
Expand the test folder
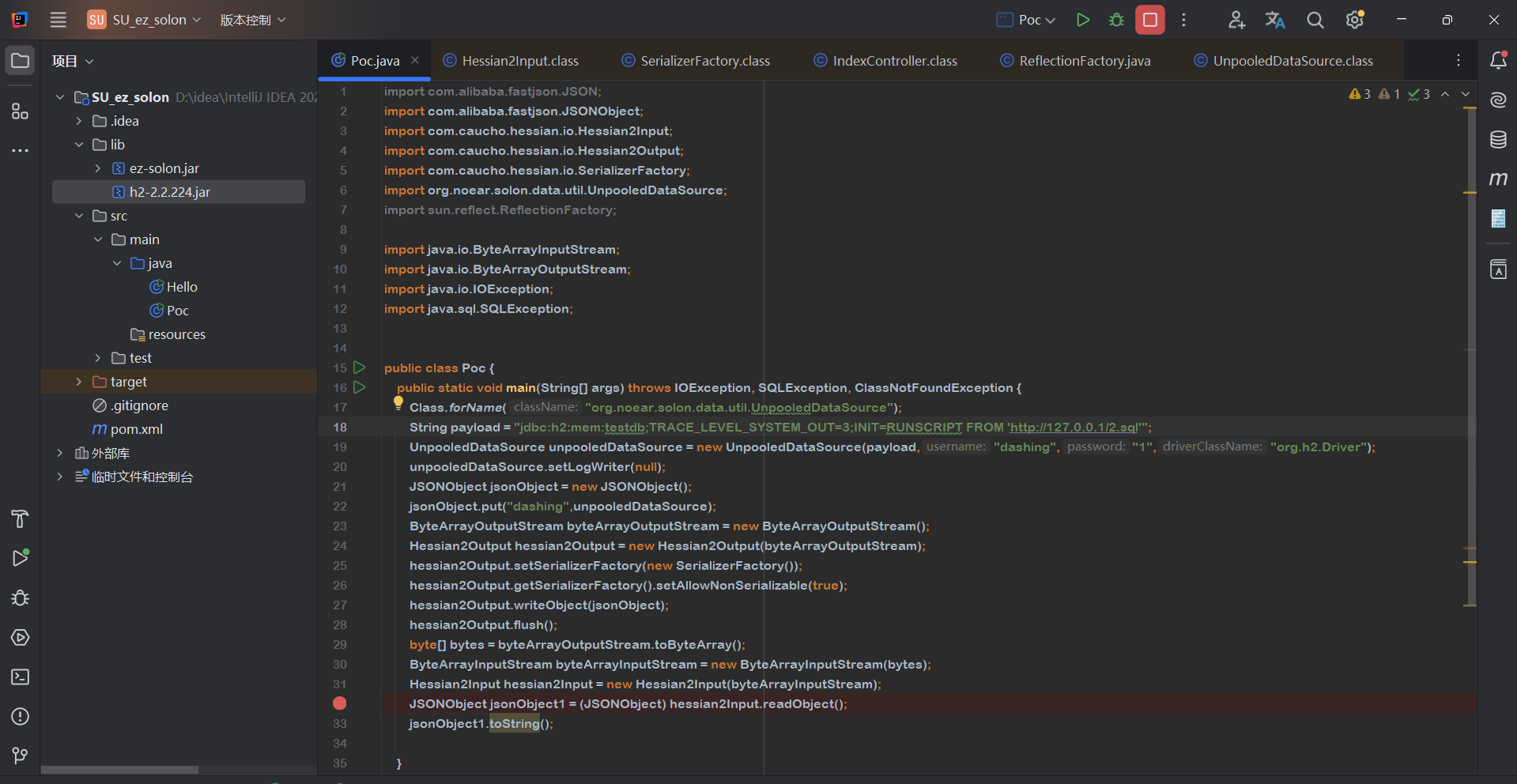(98, 358)
